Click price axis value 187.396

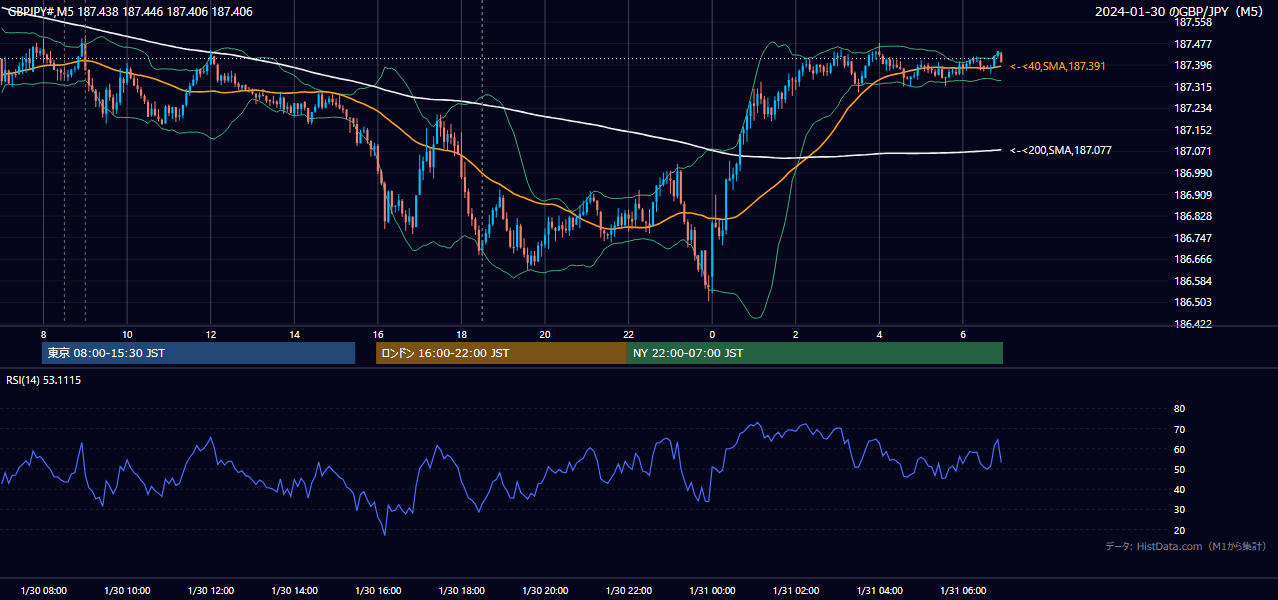point(1193,65)
